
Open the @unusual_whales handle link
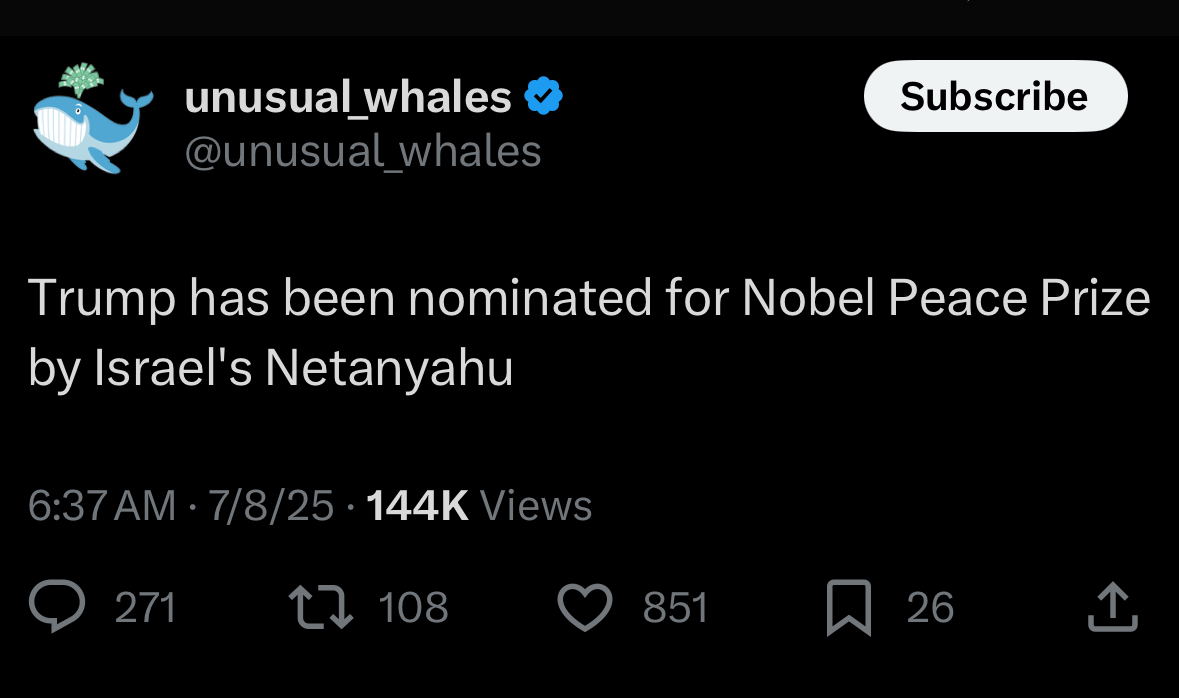coord(362,152)
